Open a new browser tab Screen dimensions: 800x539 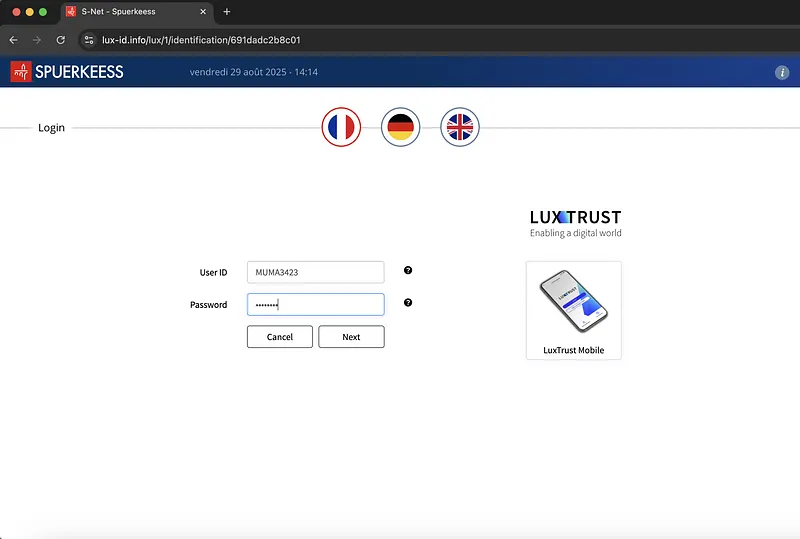coord(227,12)
